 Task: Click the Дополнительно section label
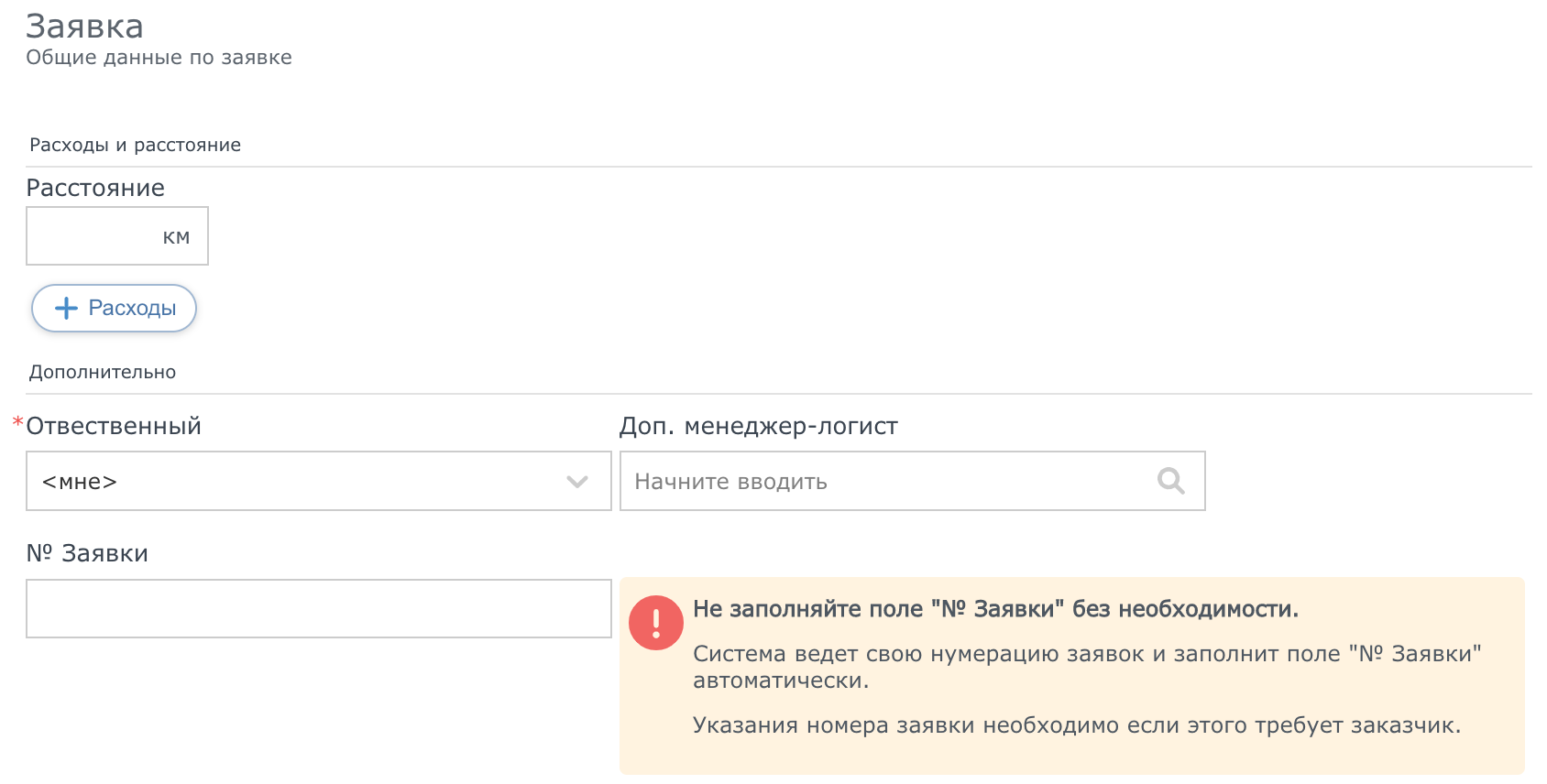[103, 372]
